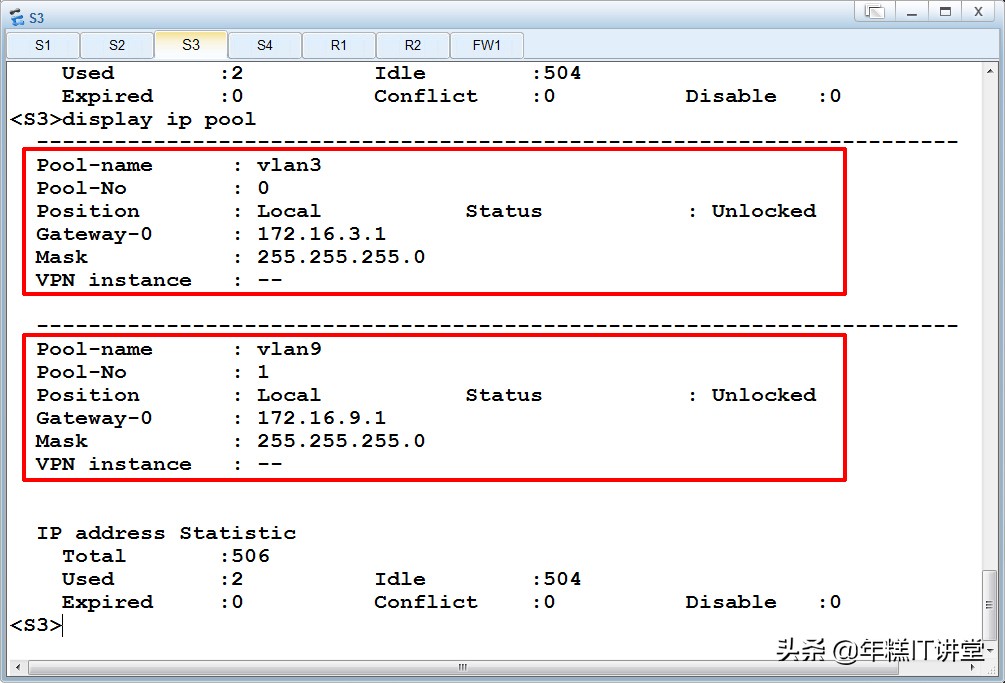1005x683 pixels.
Task: Click bottom 'Expired :0' entry
Action: (x=153, y=602)
